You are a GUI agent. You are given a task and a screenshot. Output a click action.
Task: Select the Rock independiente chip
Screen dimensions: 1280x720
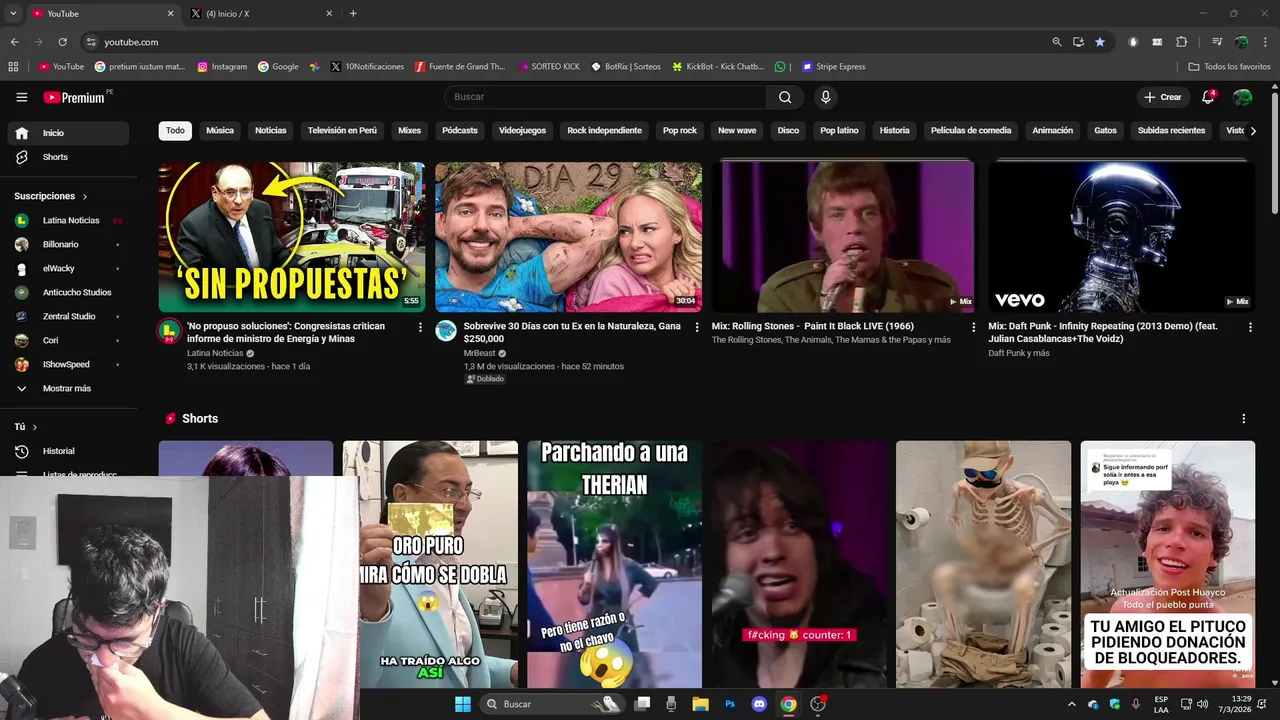(x=605, y=131)
